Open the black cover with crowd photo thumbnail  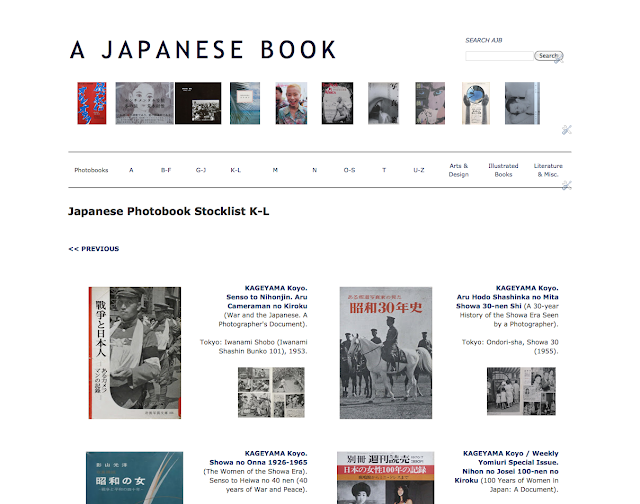coord(198,103)
